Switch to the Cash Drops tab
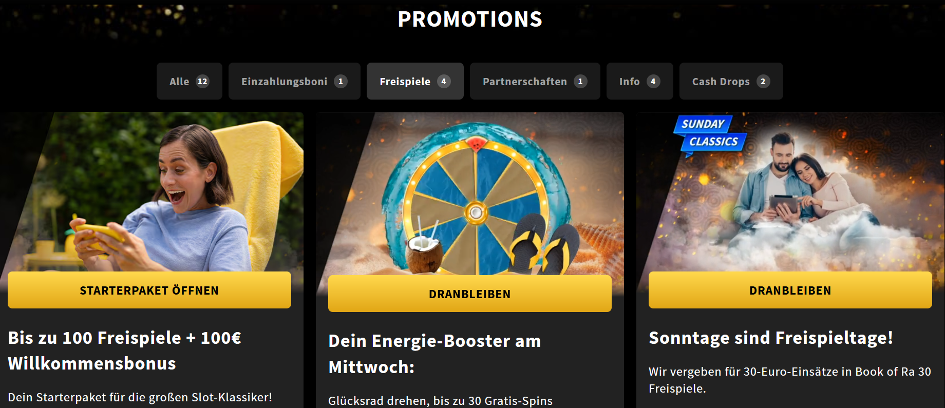The width and height of the screenshot is (945, 408). [731, 81]
